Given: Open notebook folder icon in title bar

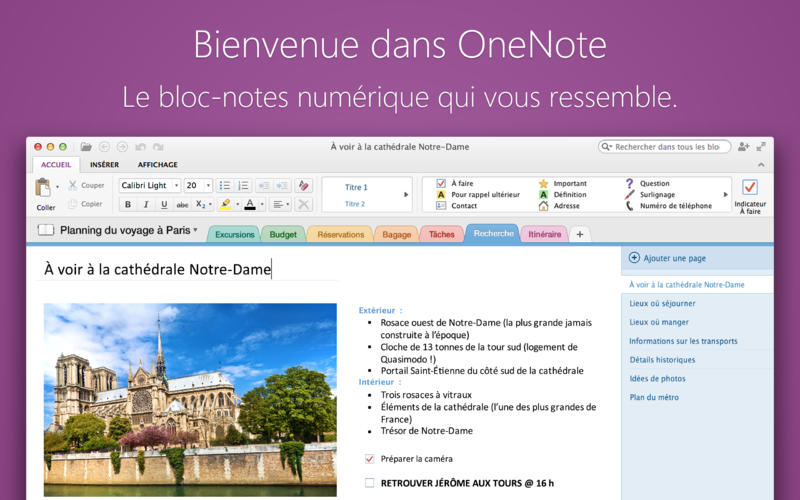Looking at the screenshot, I should (86, 147).
